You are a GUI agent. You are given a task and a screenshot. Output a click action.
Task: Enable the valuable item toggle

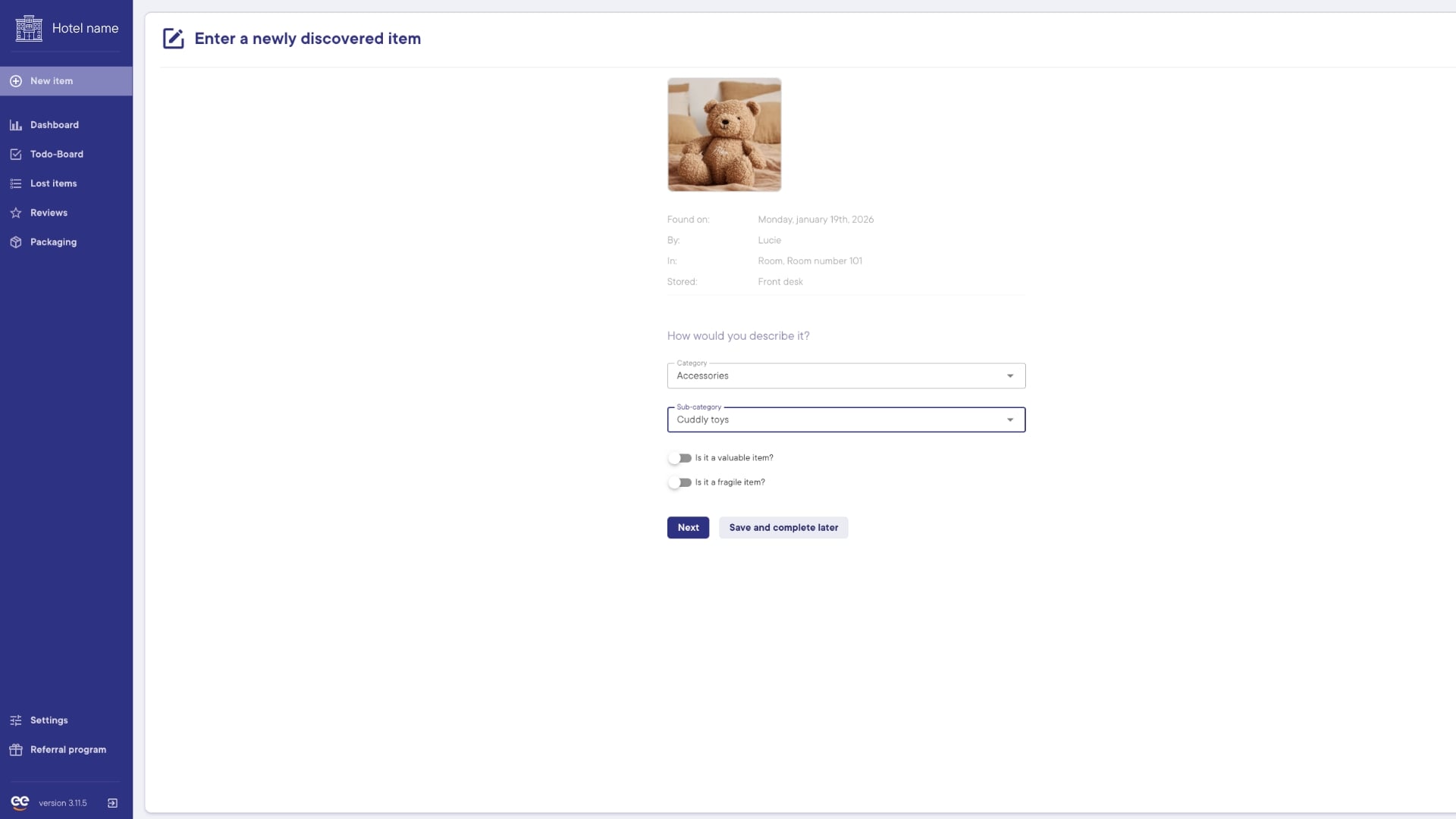coord(679,458)
